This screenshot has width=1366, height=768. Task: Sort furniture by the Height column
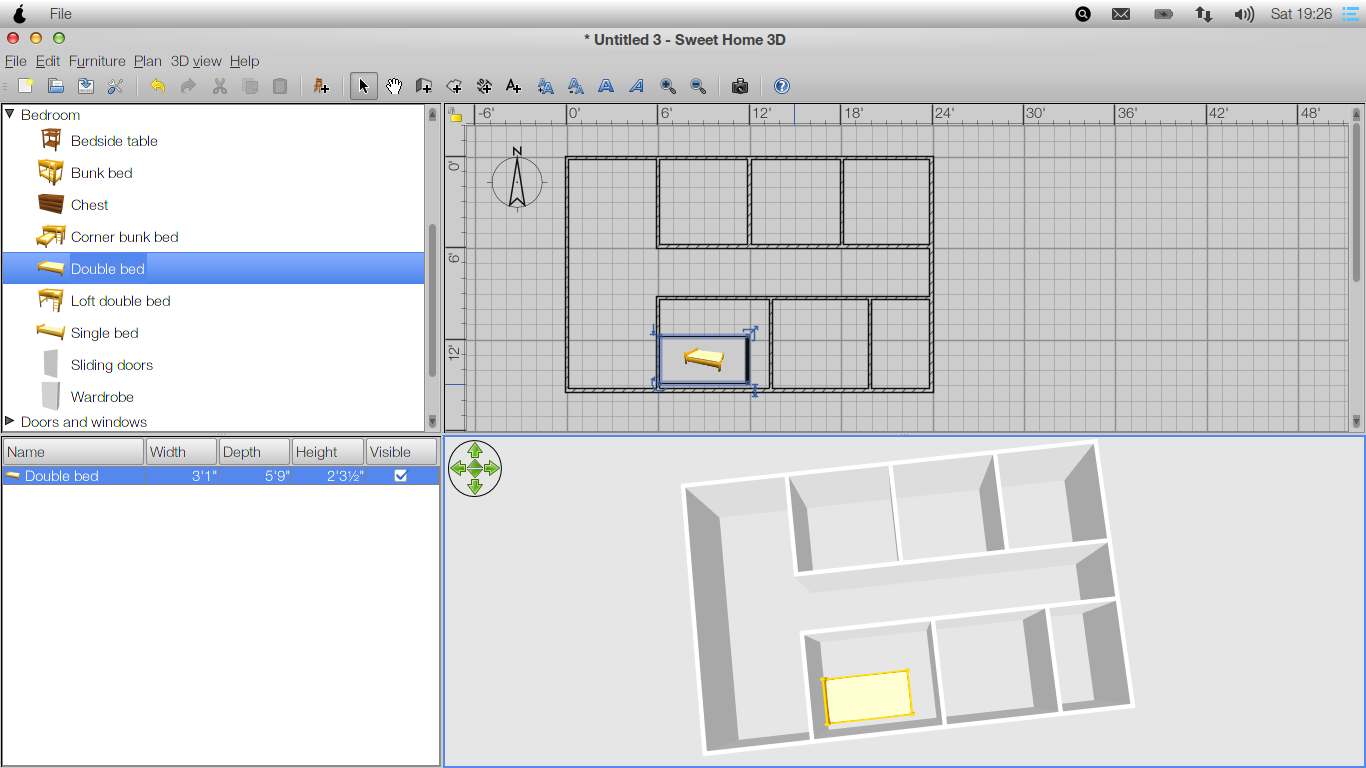[328, 452]
